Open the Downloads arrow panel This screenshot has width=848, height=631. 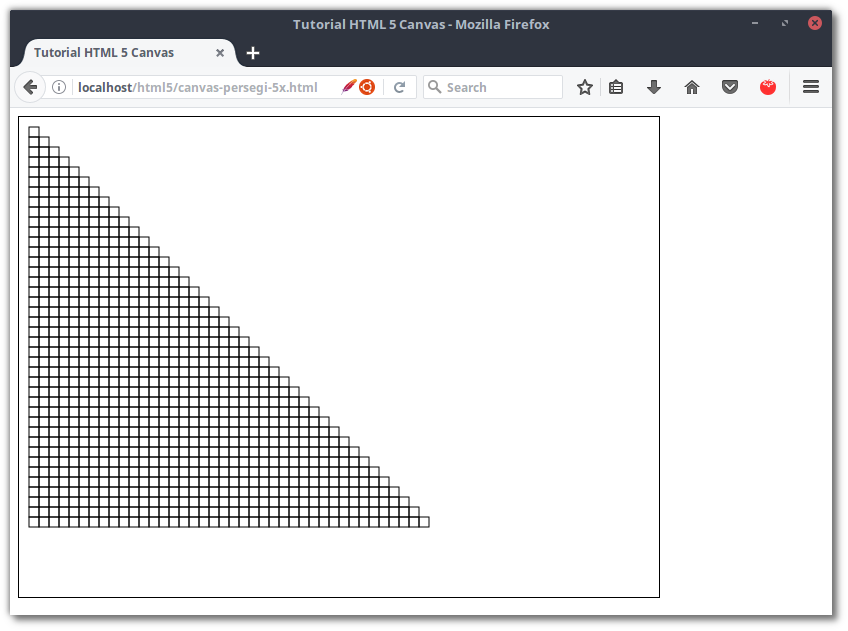654,87
